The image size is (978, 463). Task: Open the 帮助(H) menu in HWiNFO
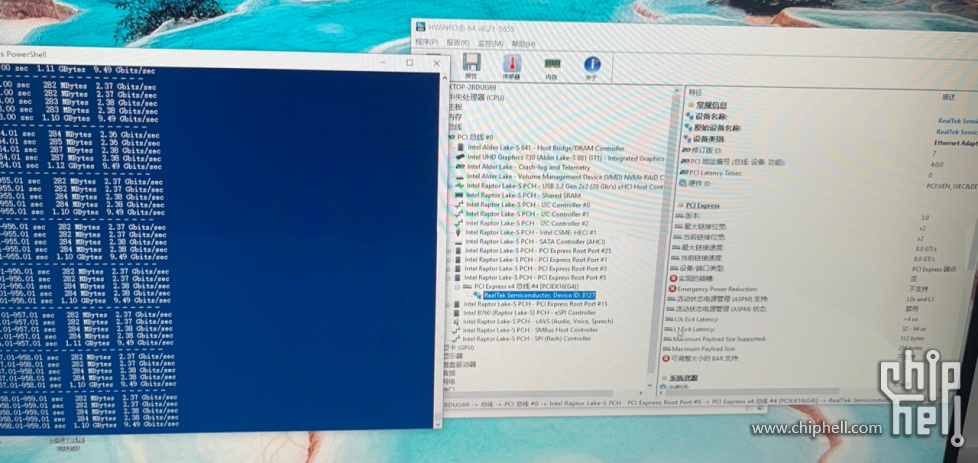click(523, 44)
